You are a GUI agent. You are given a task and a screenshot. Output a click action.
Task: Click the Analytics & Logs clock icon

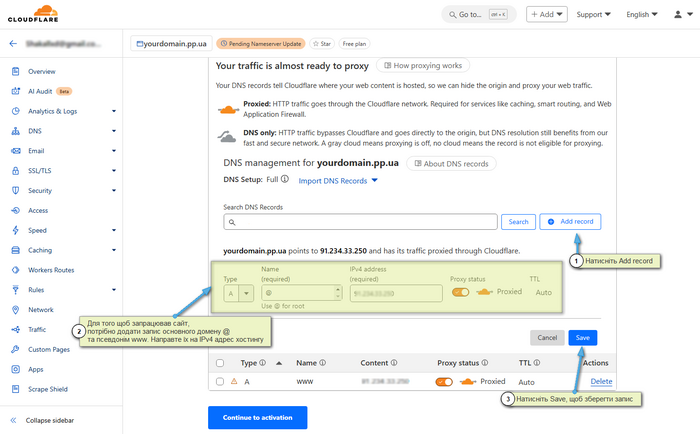(x=16, y=111)
